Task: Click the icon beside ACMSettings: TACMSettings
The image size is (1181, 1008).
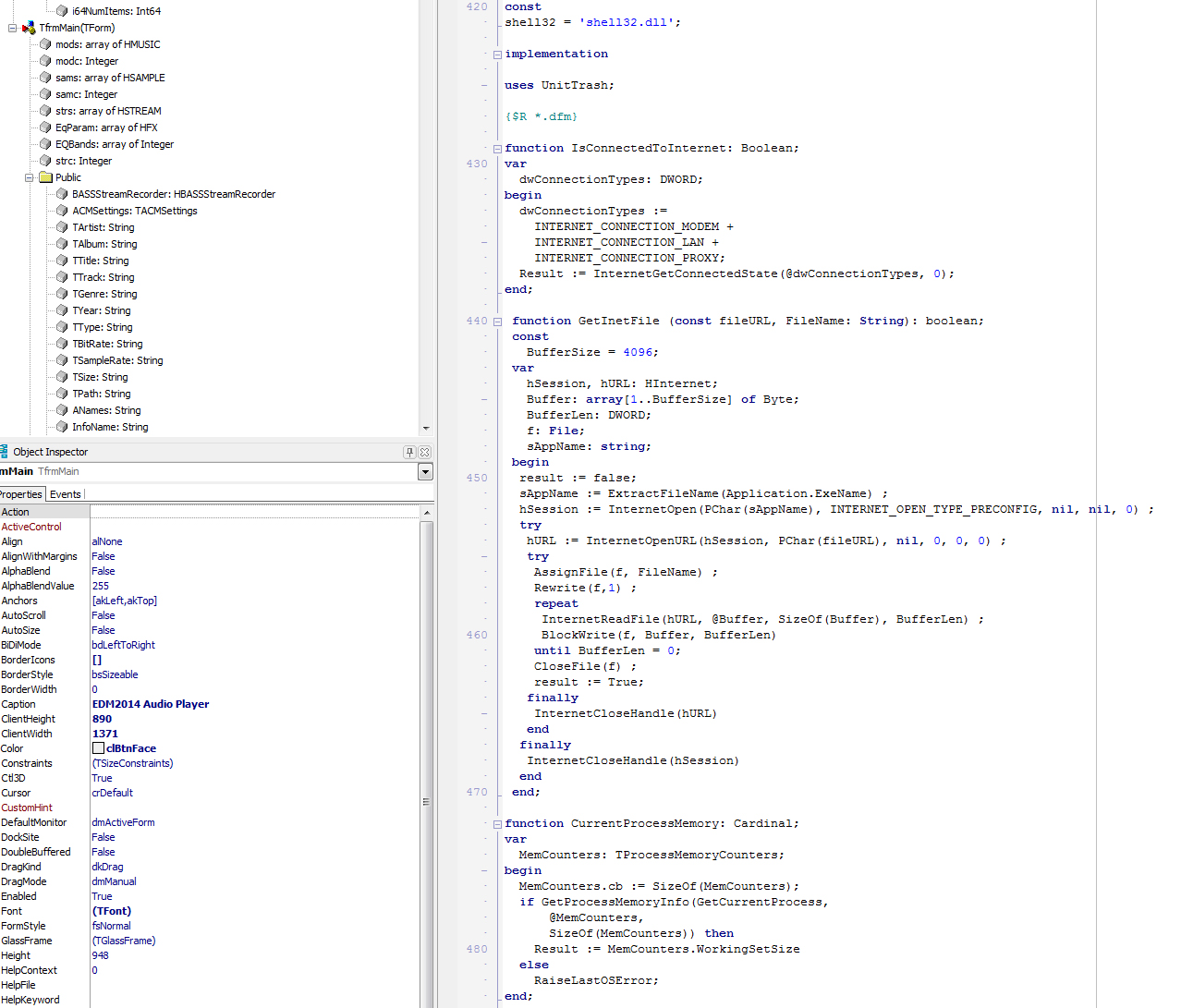Action: [x=62, y=211]
